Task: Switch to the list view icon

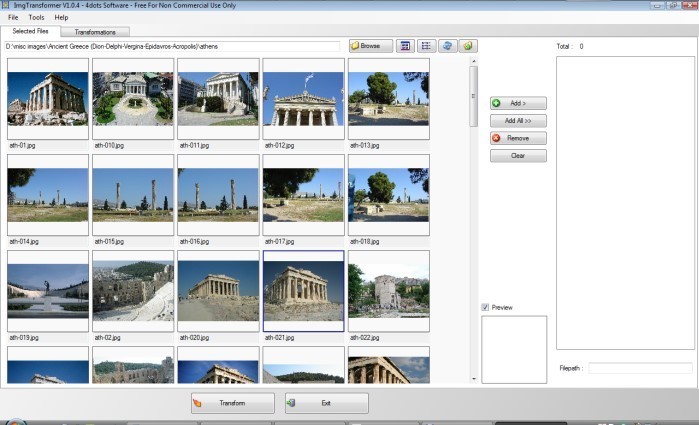Action: point(426,46)
